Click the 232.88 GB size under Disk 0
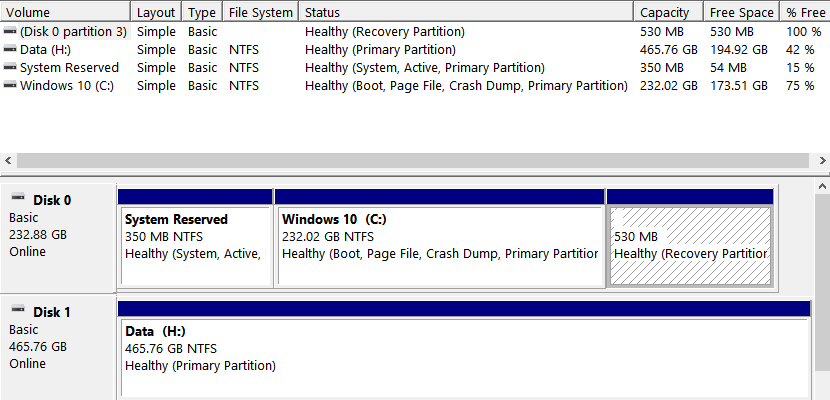This screenshot has height=400, width=830. [38, 234]
